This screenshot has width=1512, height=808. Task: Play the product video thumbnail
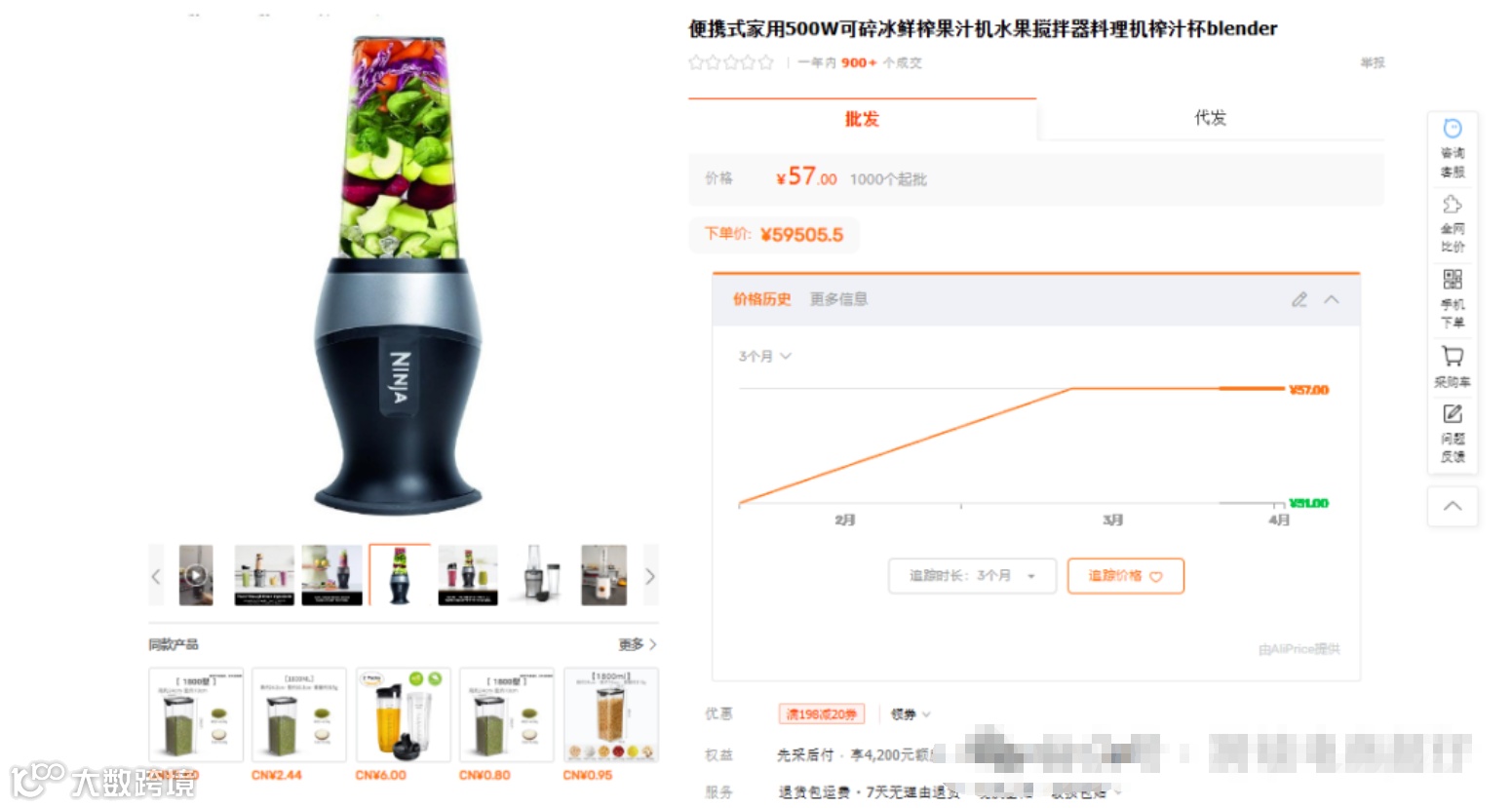(x=196, y=575)
